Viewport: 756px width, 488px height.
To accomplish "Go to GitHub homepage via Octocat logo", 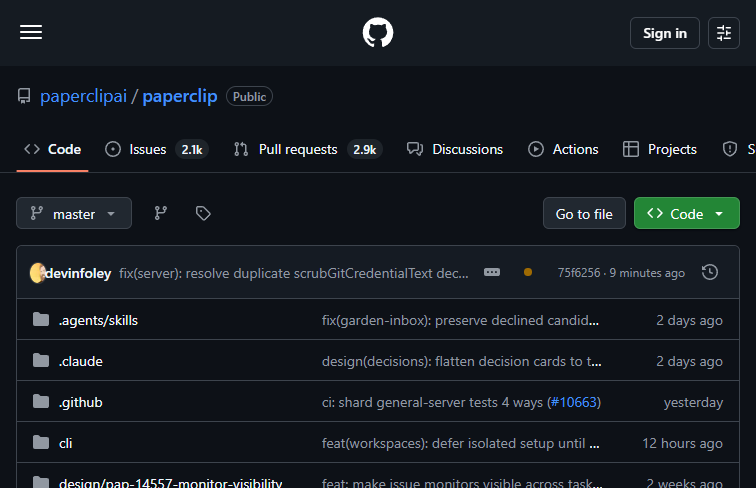I will tap(378, 33).
